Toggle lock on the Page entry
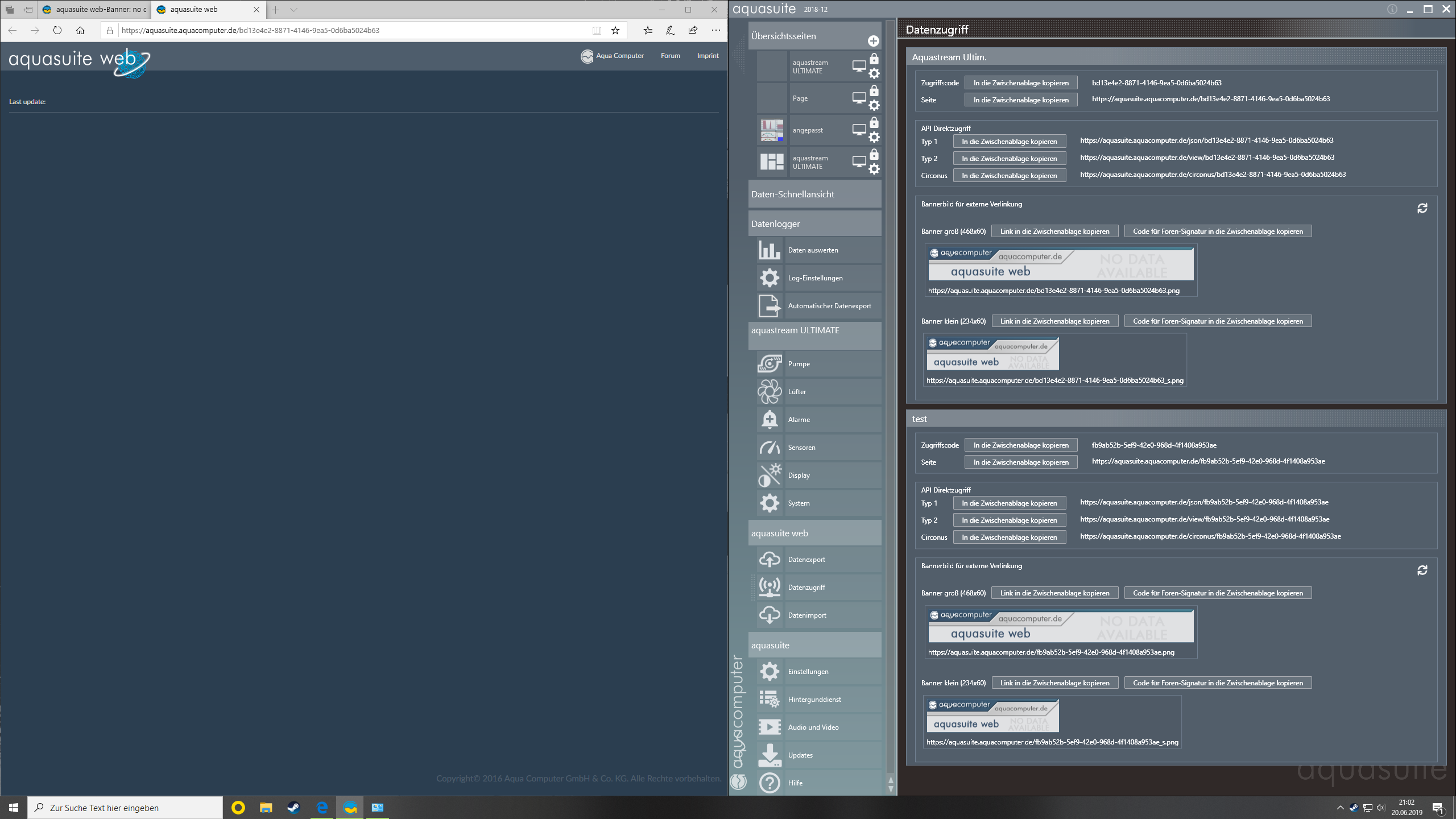Viewport: 1456px width, 819px height. [x=874, y=91]
